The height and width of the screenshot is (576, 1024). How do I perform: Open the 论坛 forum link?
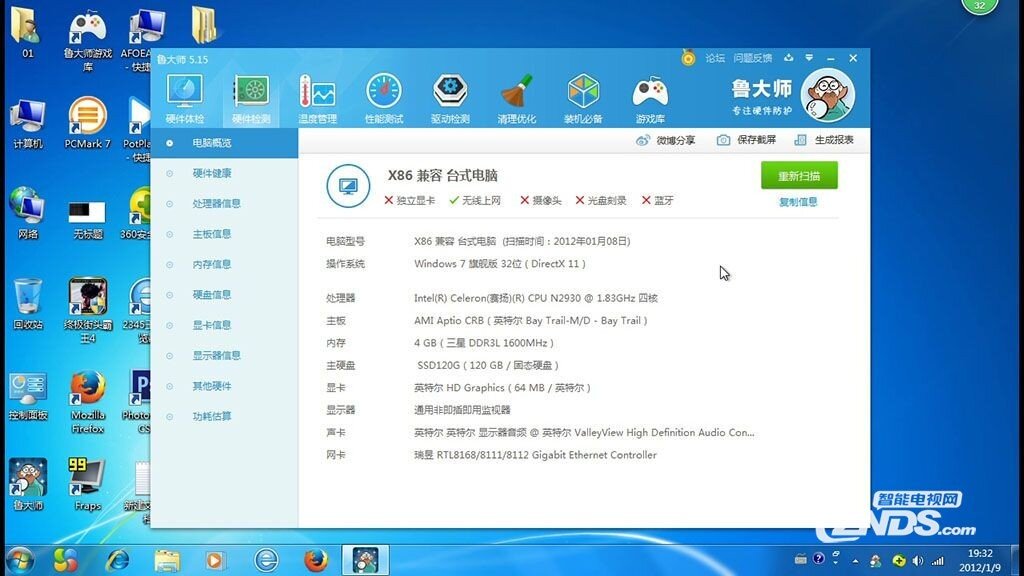tap(715, 58)
